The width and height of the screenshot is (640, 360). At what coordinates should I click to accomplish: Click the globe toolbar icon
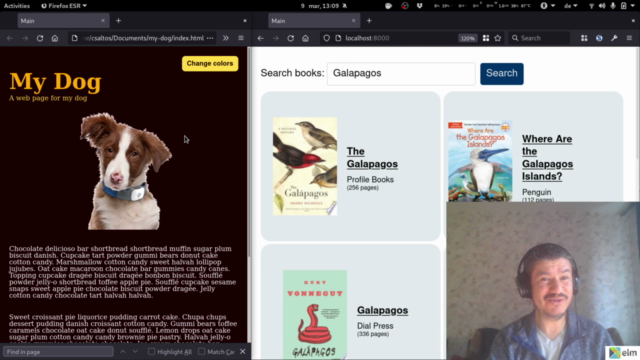pyautogui.click(x=599, y=38)
